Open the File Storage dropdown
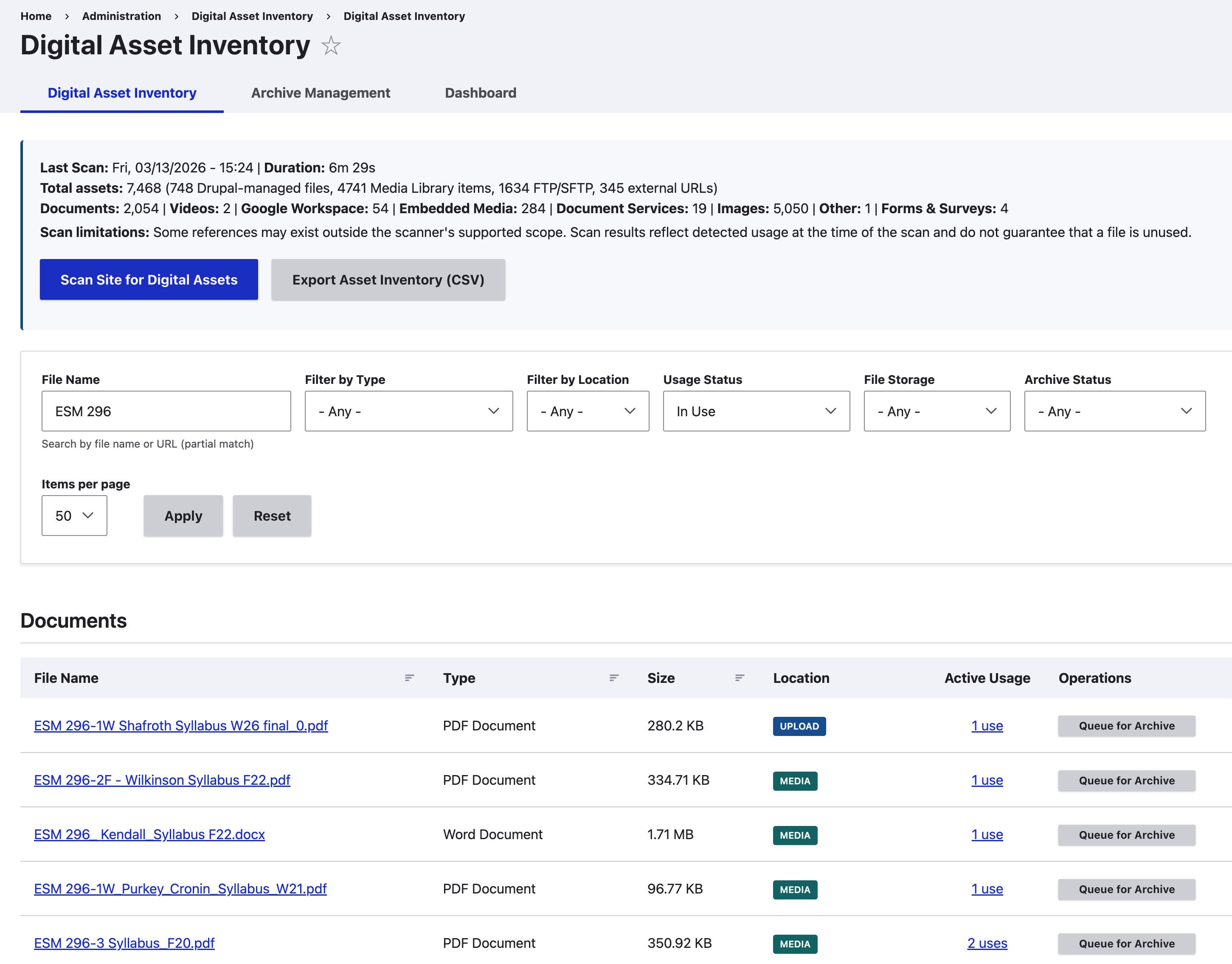 click(x=937, y=411)
